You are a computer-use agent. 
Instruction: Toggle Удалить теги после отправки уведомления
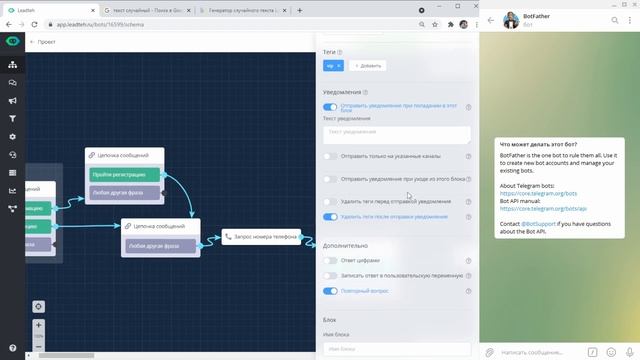pyautogui.click(x=330, y=217)
